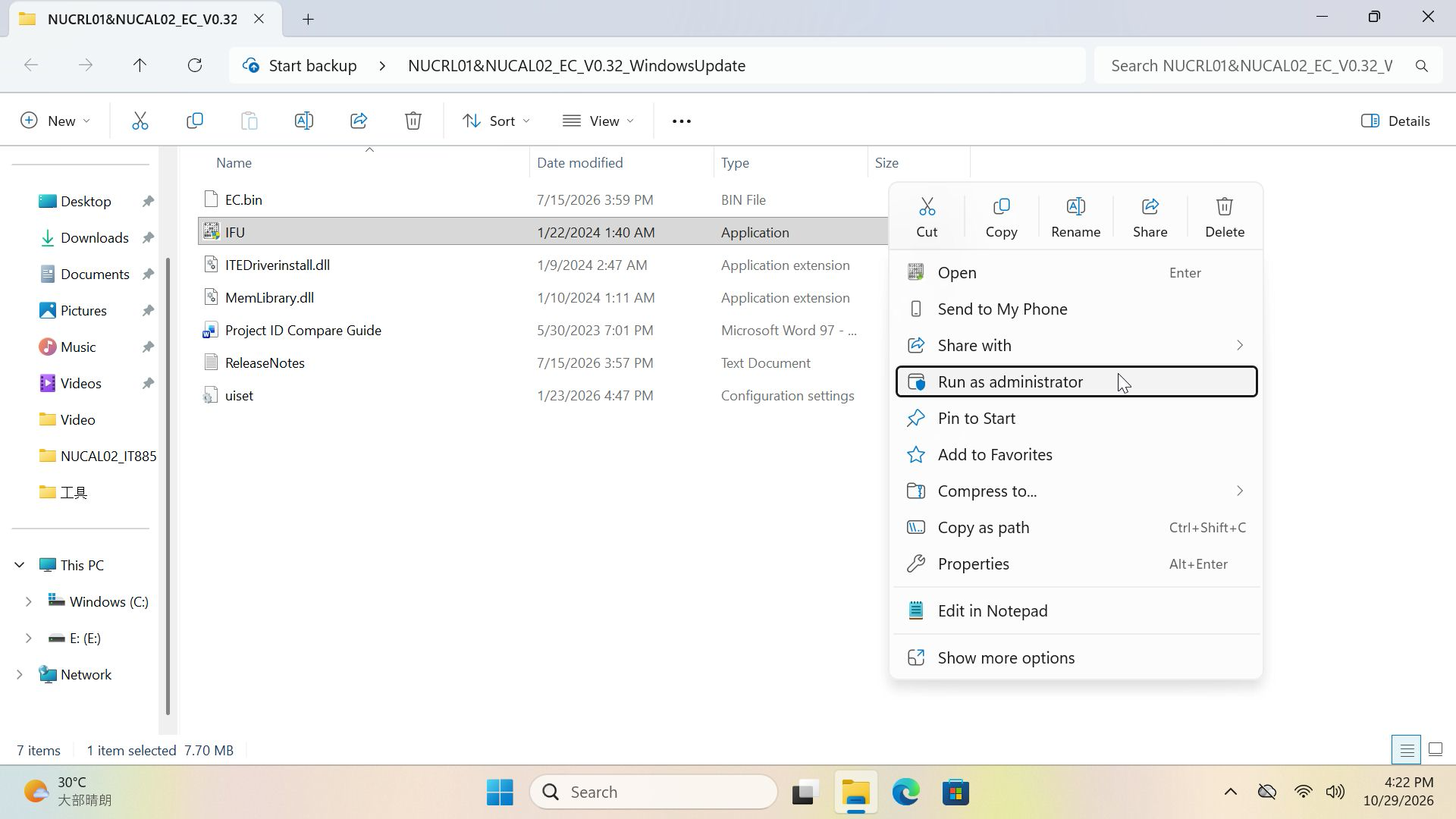Click Show more options
The image size is (1456, 819).
pos(1076,657)
